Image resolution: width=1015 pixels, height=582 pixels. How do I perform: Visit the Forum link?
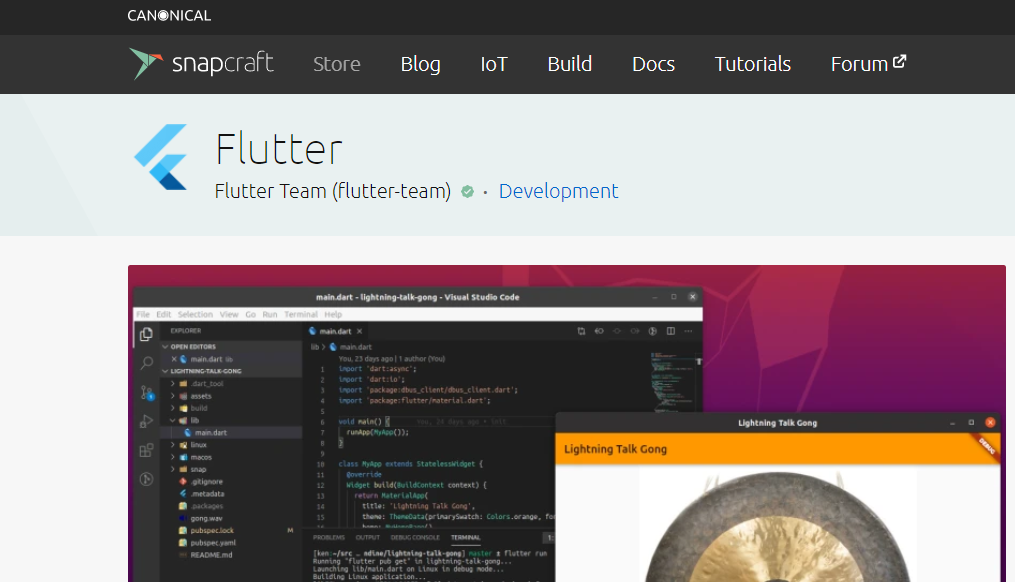[x=868, y=64]
